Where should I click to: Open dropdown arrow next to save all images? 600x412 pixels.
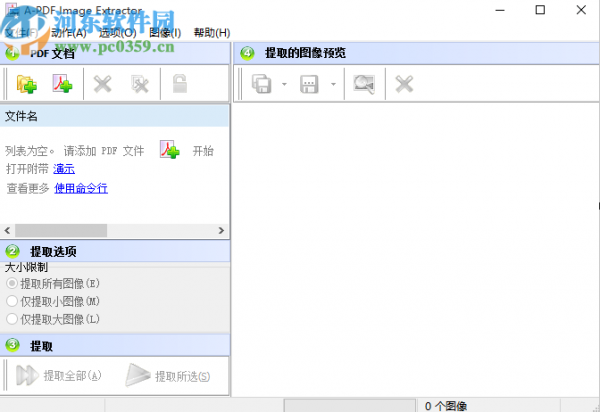click(284, 84)
